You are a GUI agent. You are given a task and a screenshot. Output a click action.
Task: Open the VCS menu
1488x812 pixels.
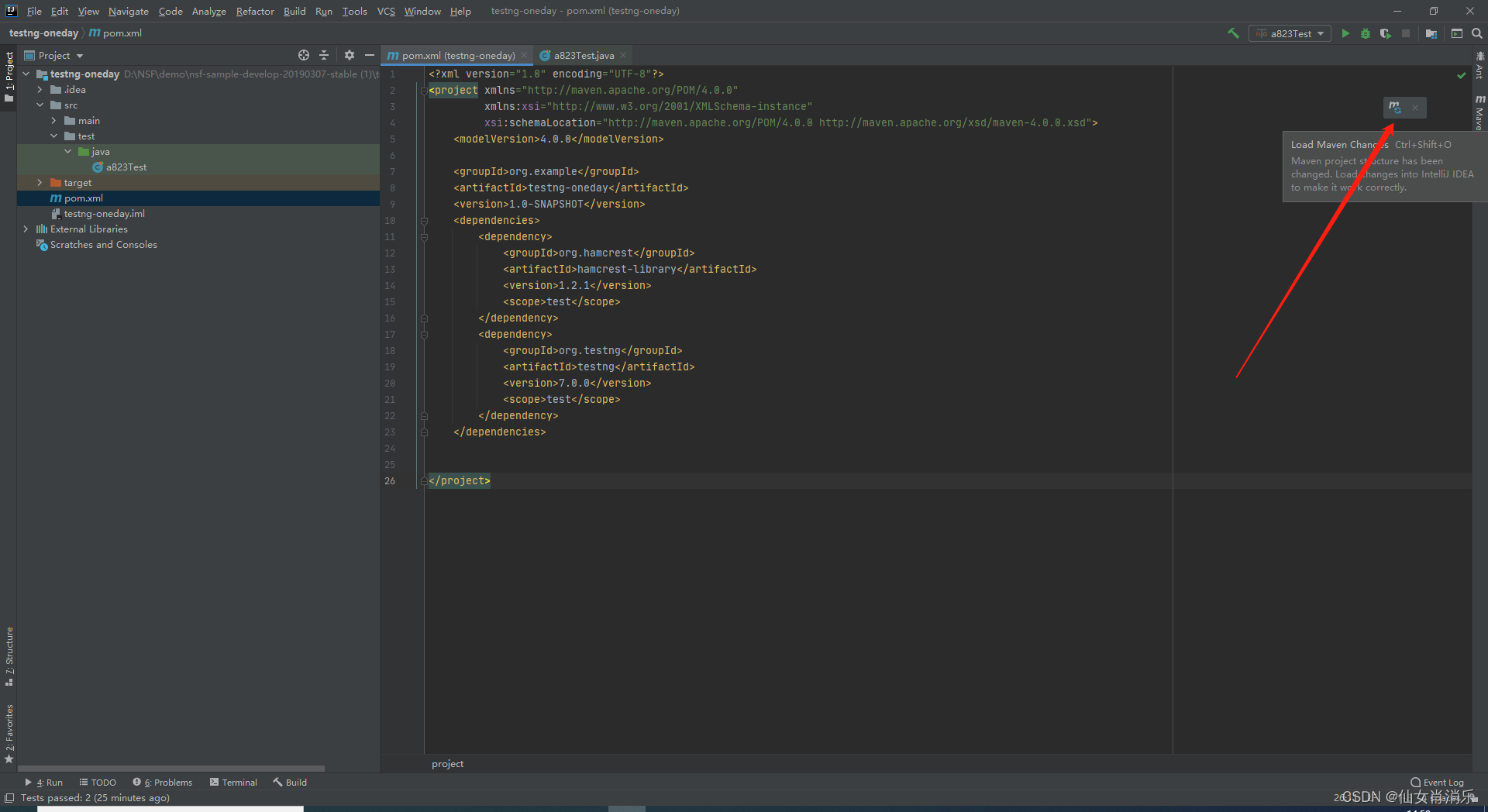[386, 11]
